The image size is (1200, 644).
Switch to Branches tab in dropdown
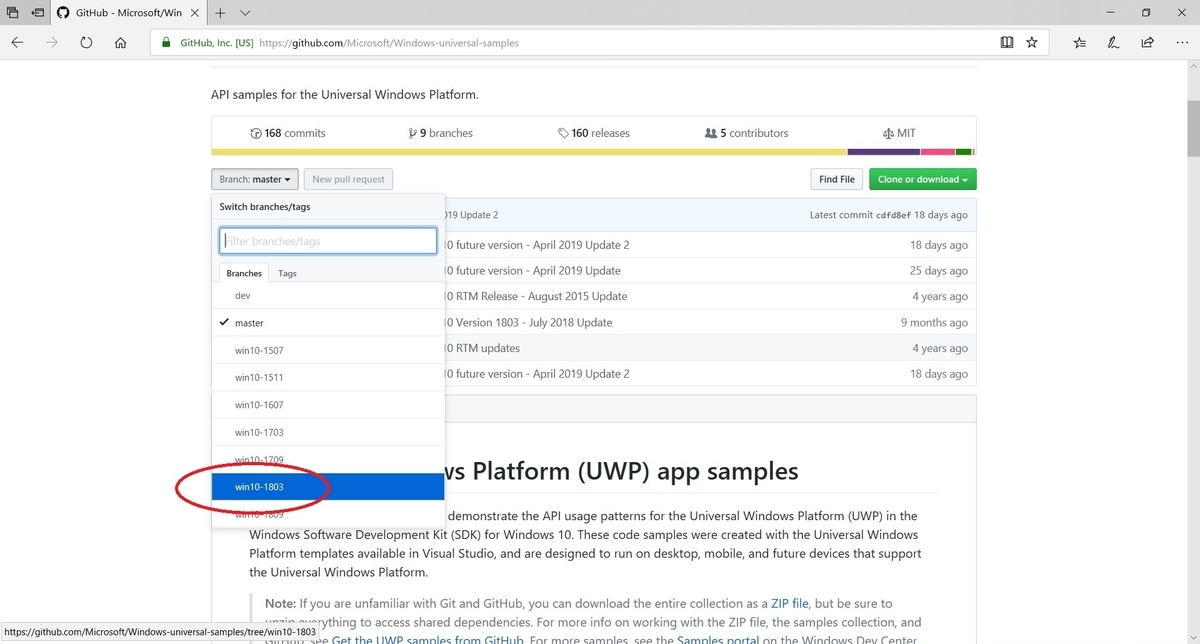coord(244,273)
